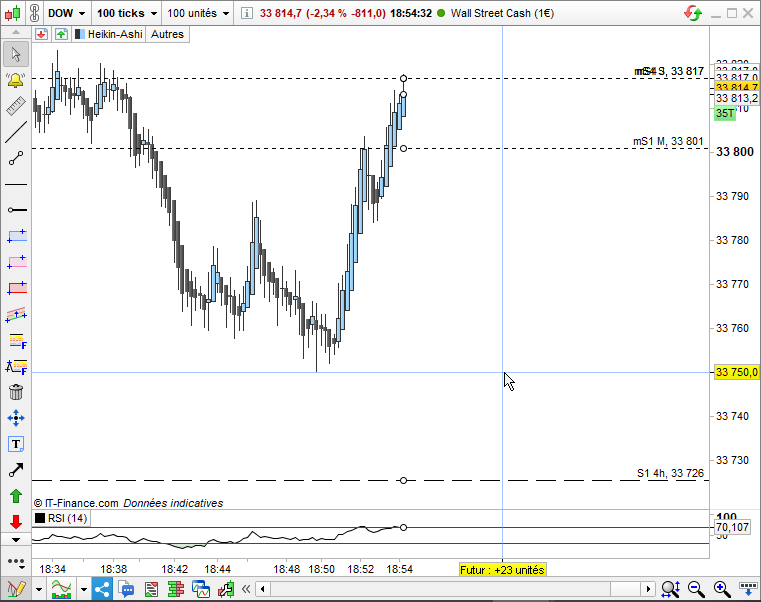Screen dimensions: 761x602
Task: Select the Heikin-Ashi tab
Action: tap(109, 34)
